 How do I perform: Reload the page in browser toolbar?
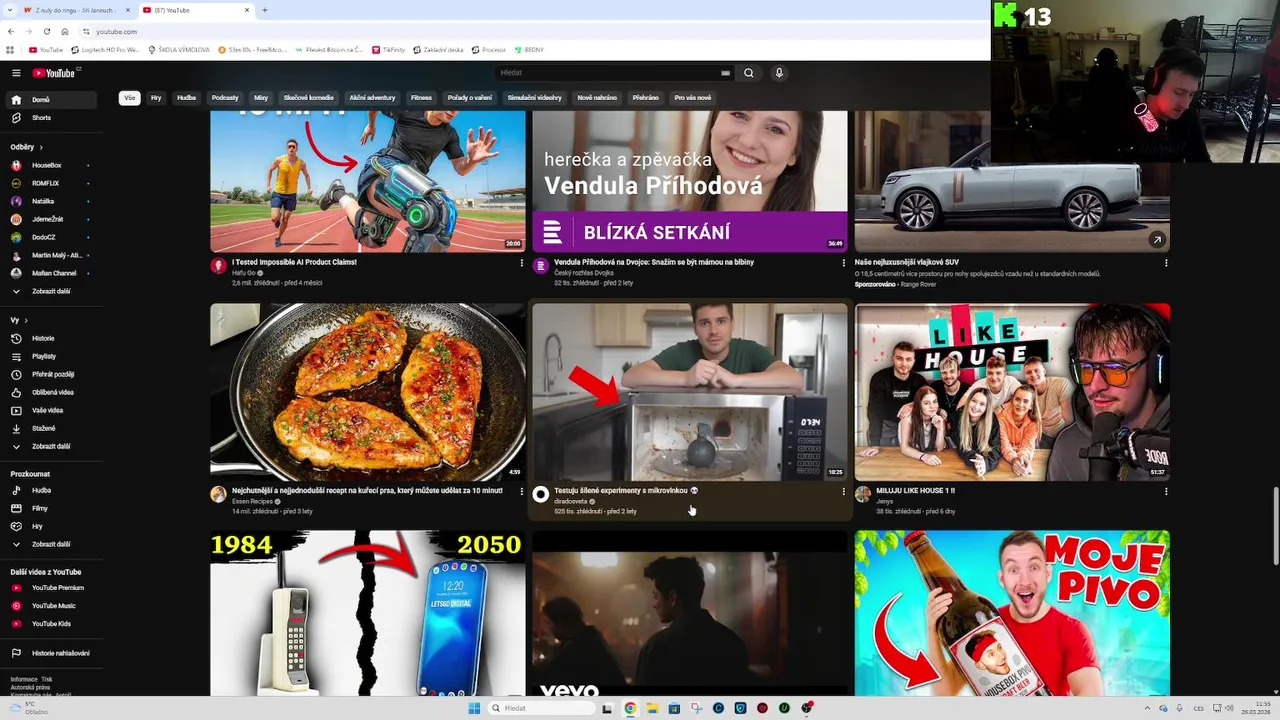tap(46, 32)
